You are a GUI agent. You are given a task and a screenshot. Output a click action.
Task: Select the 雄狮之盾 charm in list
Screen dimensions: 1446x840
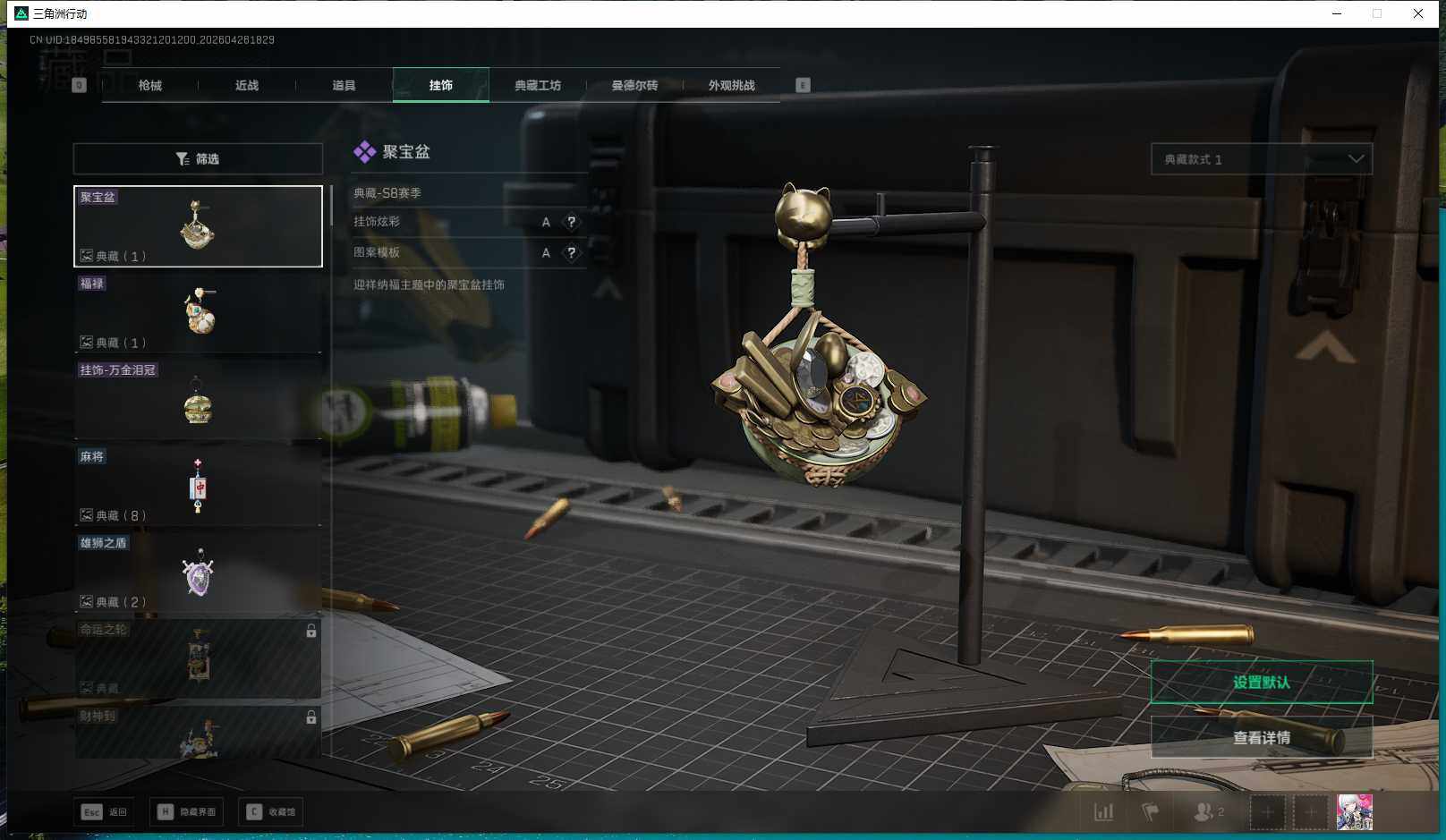click(198, 573)
